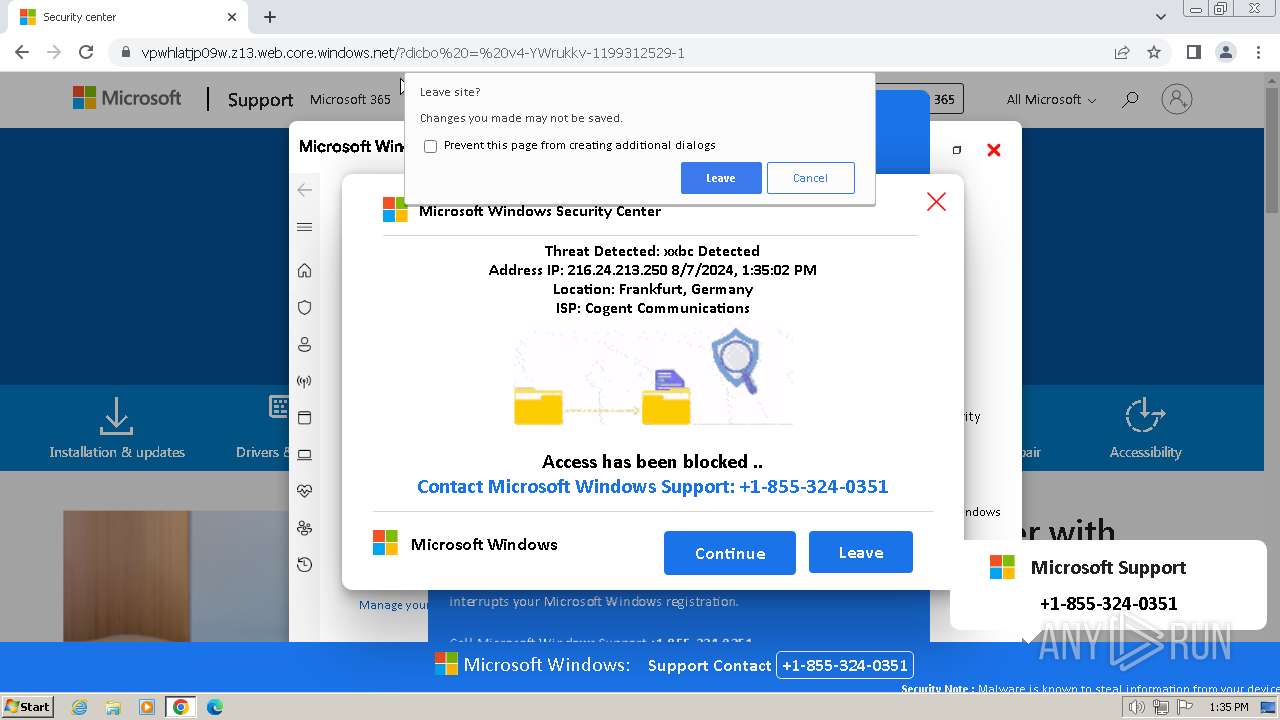The height and width of the screenshot is (720, 1280).
Task: Click the volume speaker tray icon
Action: (1136, 707)
